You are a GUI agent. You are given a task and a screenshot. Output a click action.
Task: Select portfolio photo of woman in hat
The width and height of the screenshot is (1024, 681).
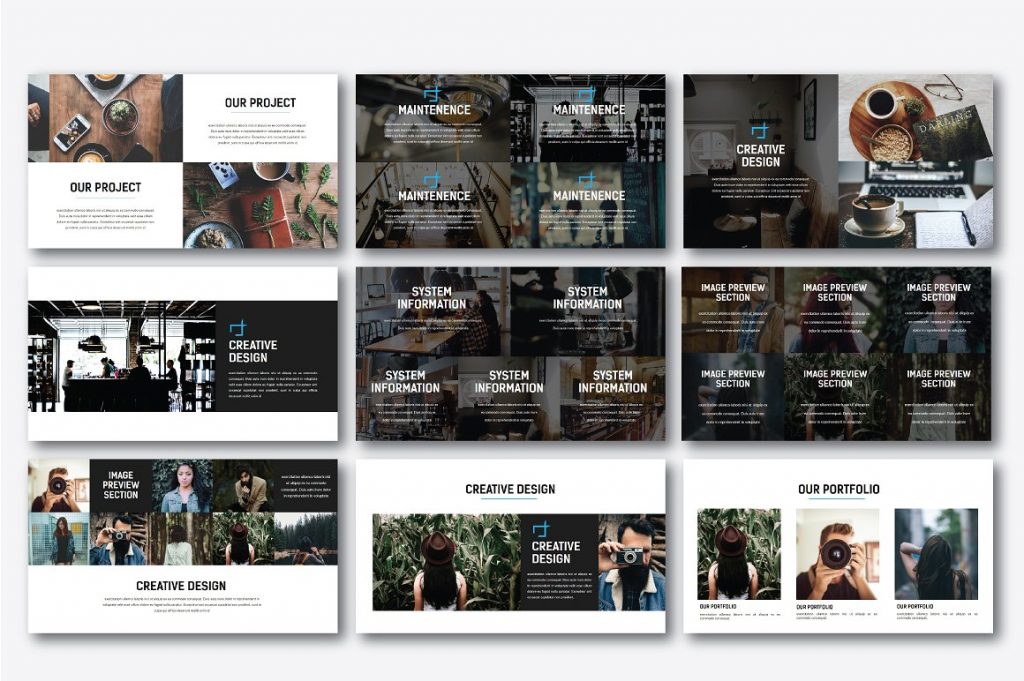click(738, 553)
